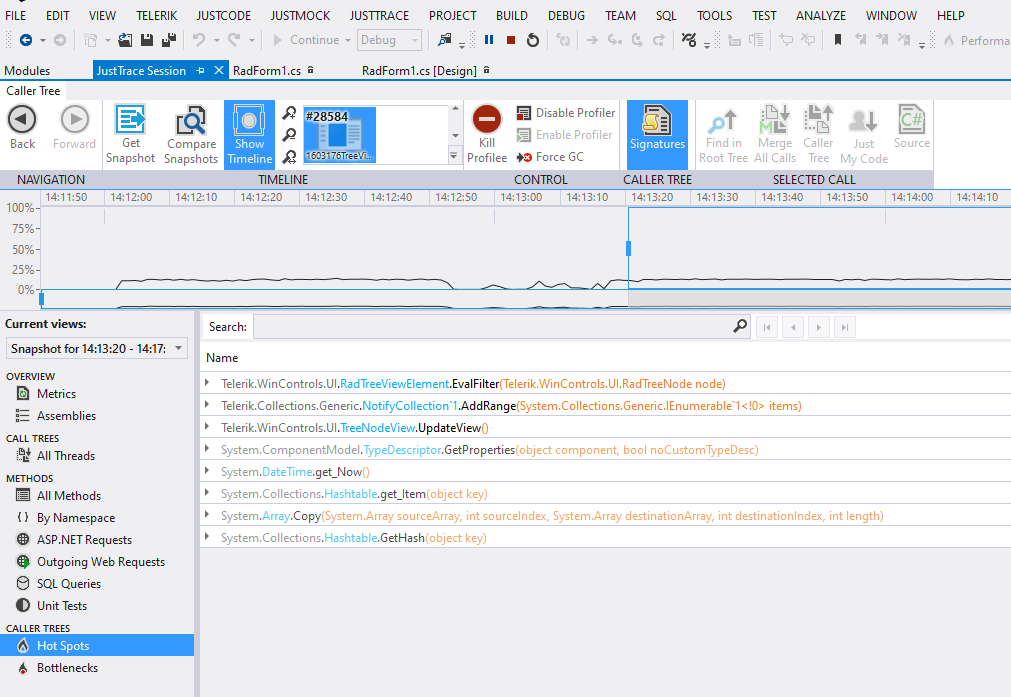Open the JUSTTRACE menu
The image size is (1011, 697).
[x=379, y=15]
